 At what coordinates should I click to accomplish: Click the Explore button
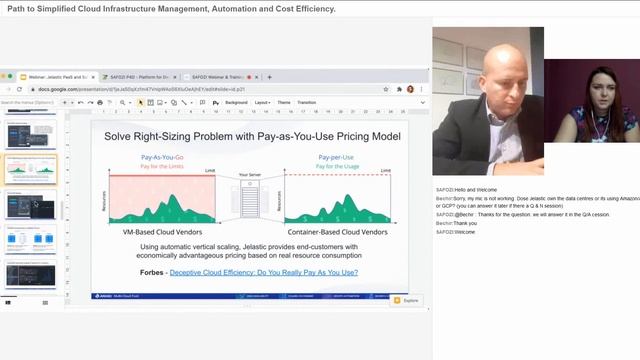pos(407,300)
